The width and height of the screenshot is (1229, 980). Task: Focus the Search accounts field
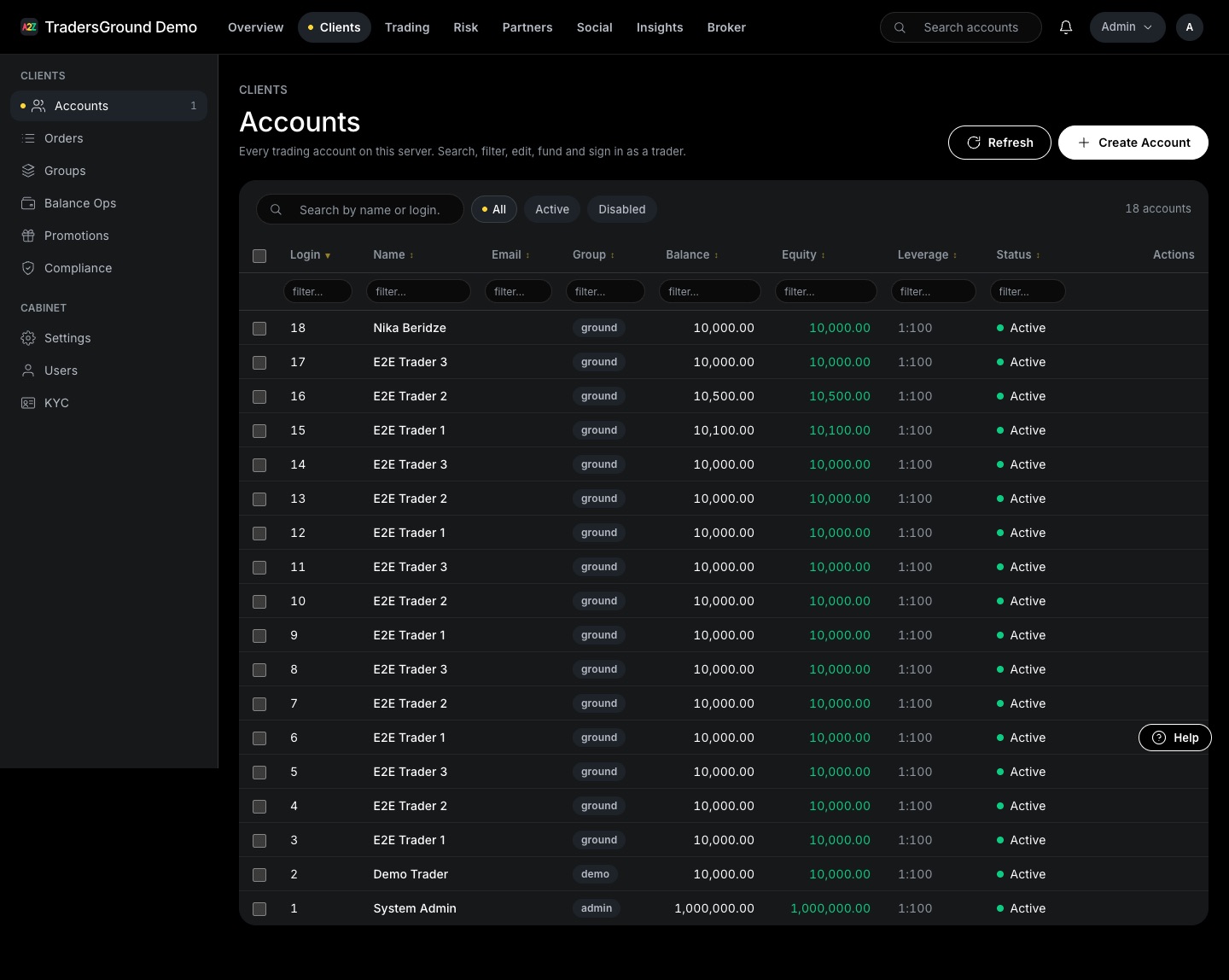point(961,27)
